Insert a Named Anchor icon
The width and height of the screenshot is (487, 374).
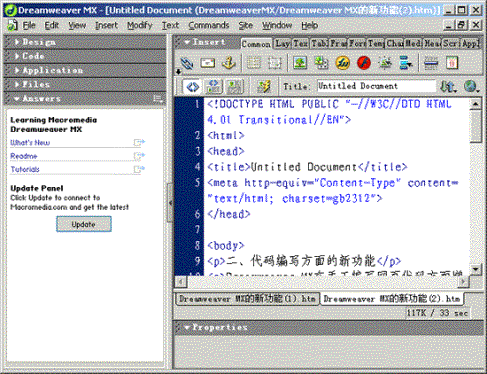tap(229, 63)
